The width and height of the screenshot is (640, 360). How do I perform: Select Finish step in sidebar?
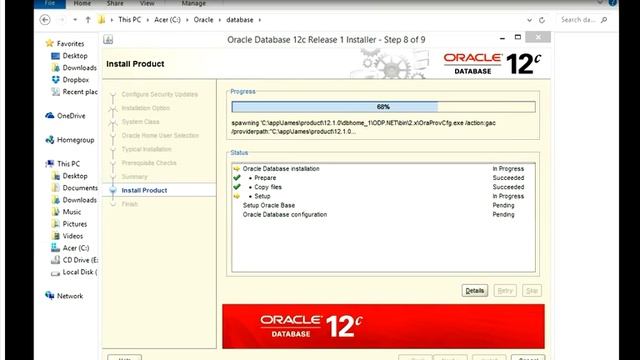coord(130,204)
